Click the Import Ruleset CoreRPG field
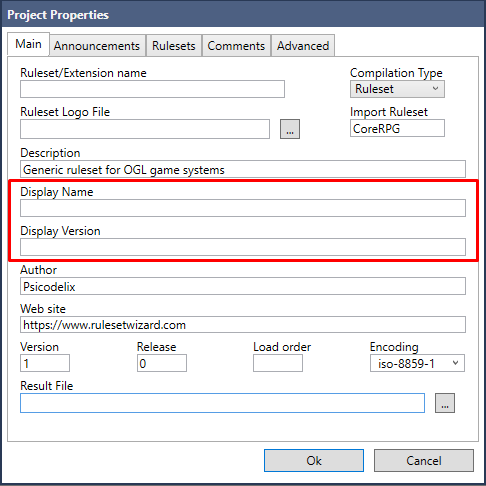 (397, 128)
